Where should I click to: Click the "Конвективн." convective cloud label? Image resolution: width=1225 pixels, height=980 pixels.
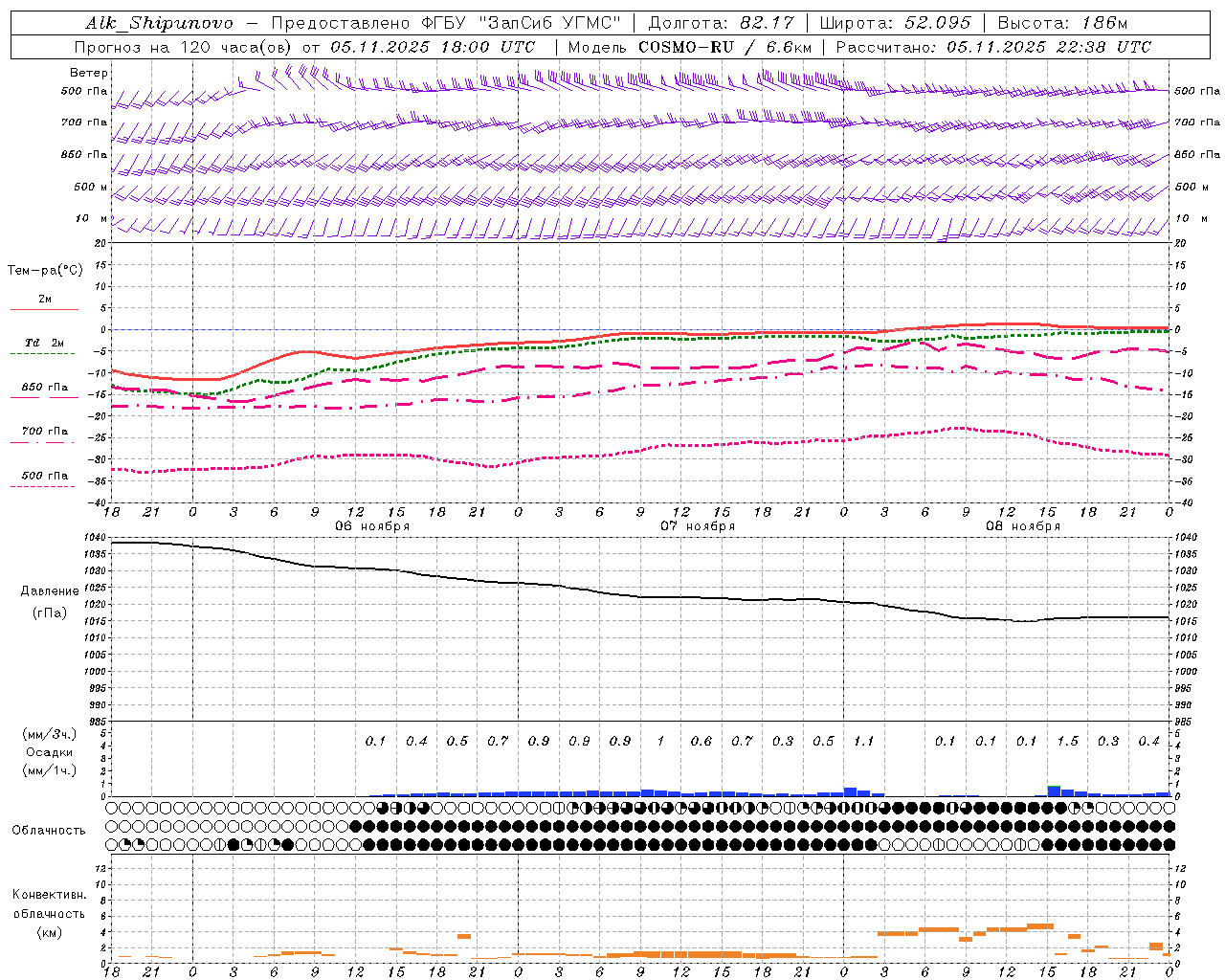[x=50, y=895]
